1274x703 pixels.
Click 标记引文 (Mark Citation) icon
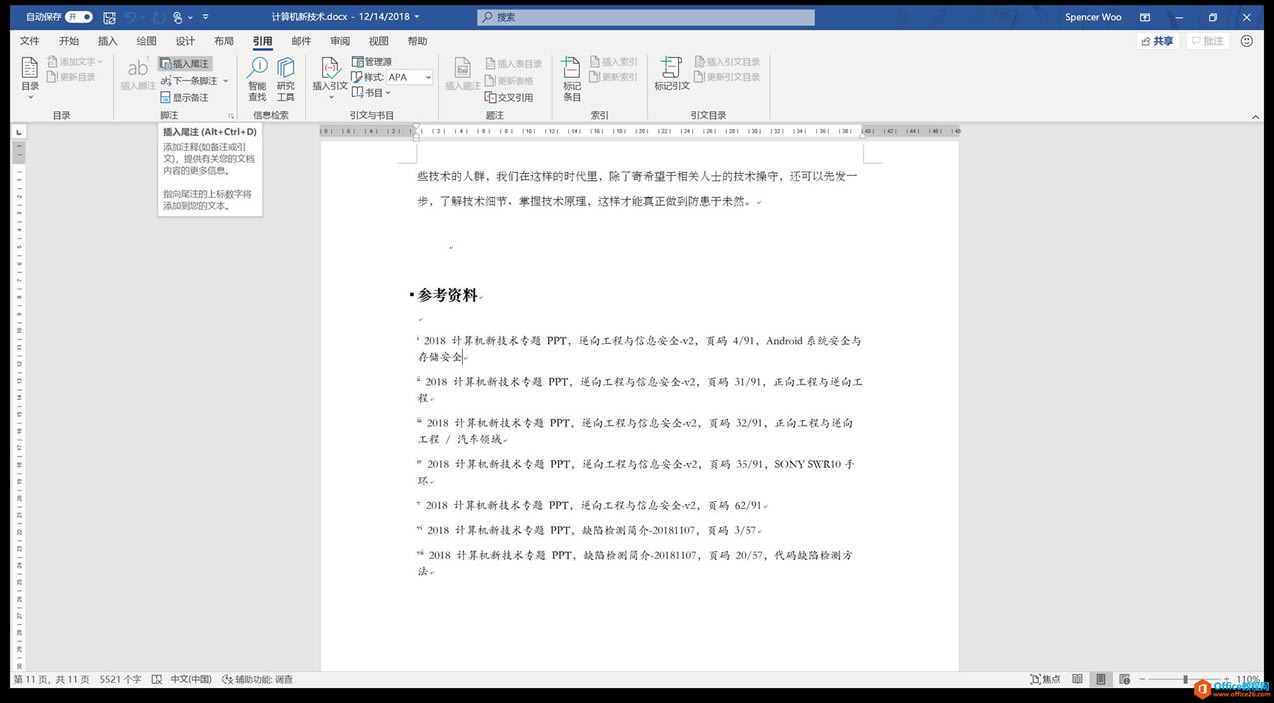pyautogui.click(x=670, y=72)
